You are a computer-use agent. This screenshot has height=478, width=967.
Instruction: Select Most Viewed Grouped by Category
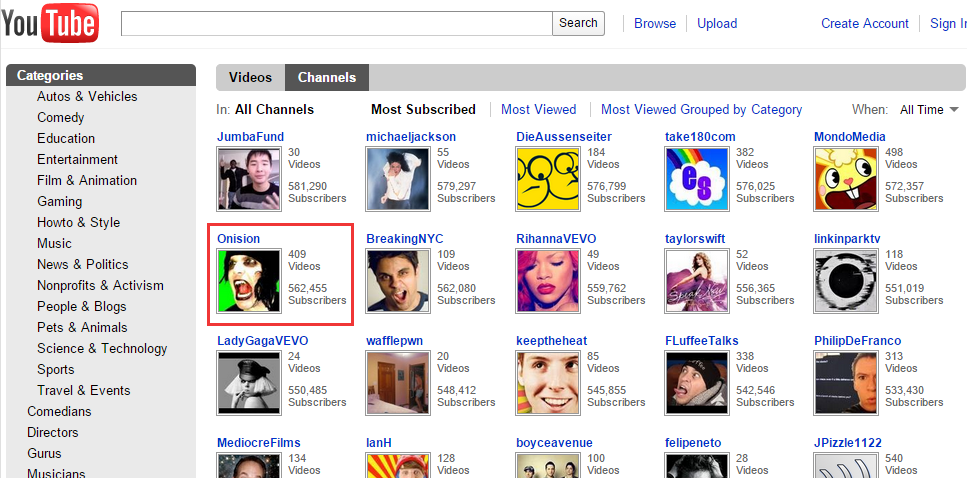[701, 110]
